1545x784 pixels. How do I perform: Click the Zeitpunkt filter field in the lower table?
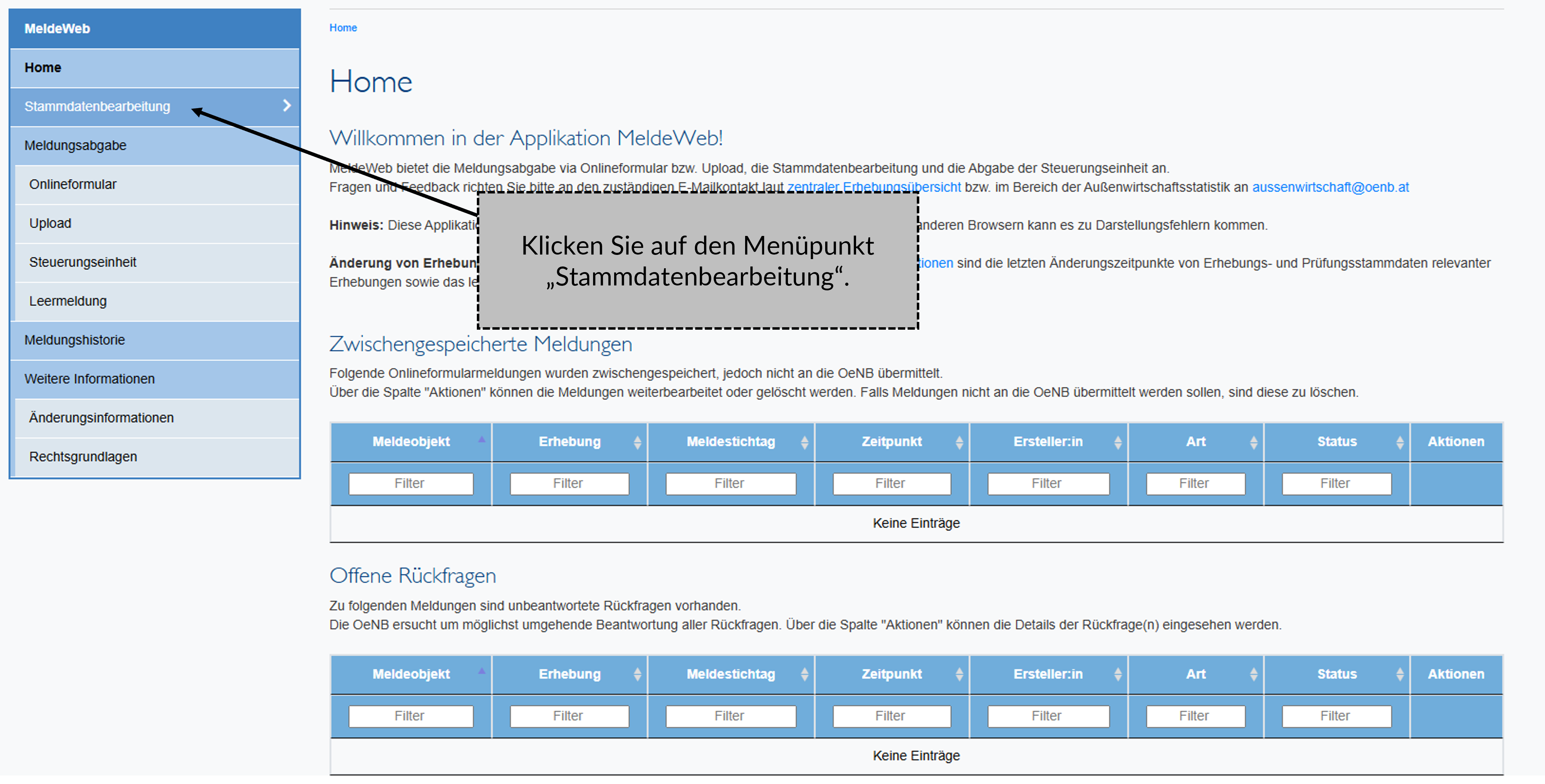click(891, 716)
